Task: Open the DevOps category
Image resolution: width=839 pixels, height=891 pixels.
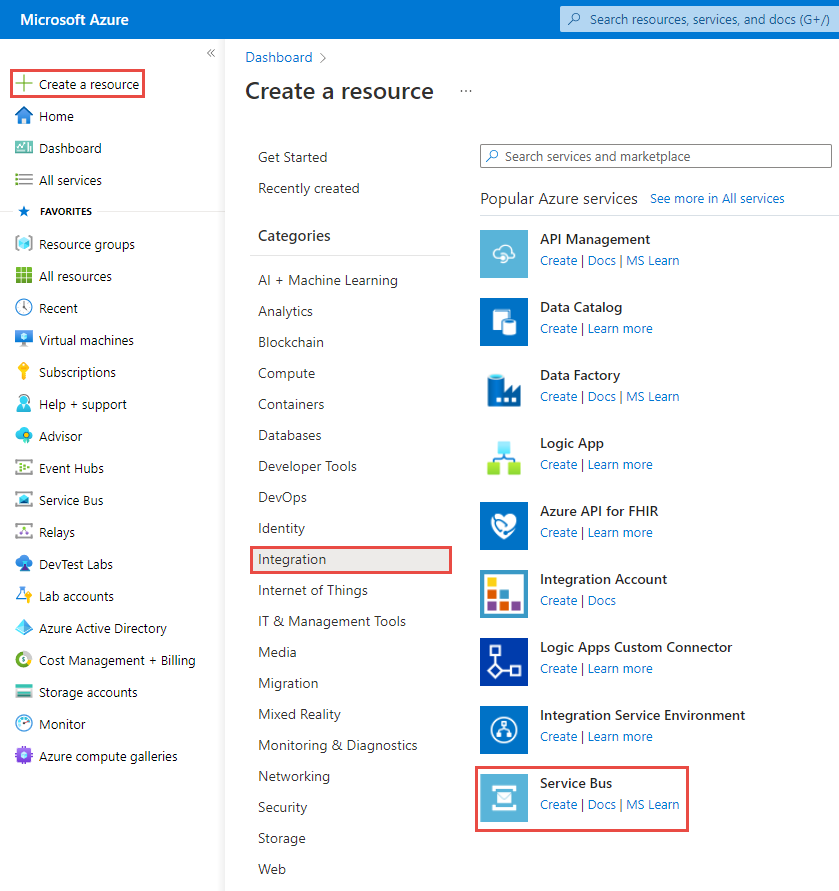Action: [x=282, y=497]
